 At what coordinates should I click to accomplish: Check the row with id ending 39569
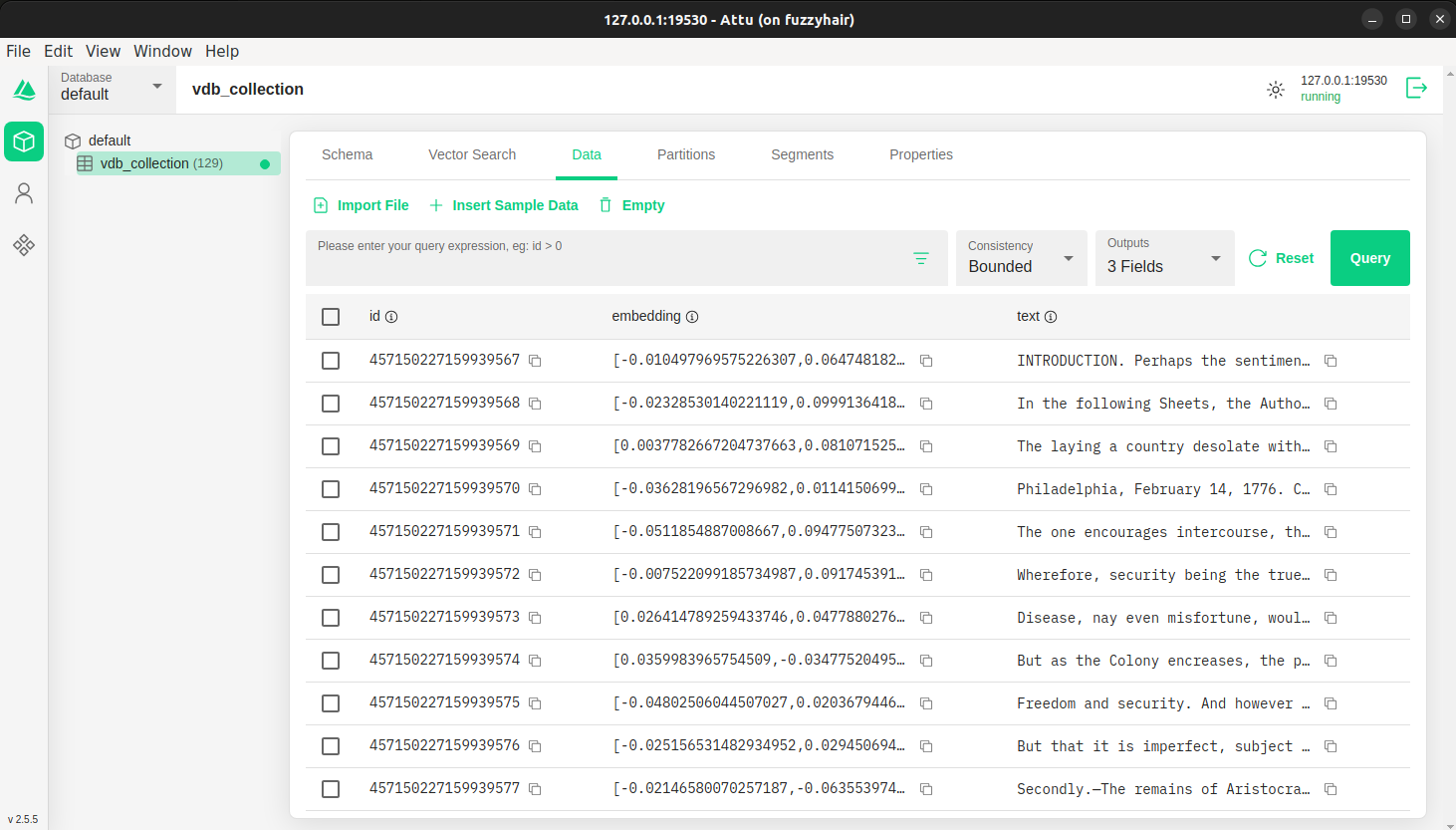point(331,446)
